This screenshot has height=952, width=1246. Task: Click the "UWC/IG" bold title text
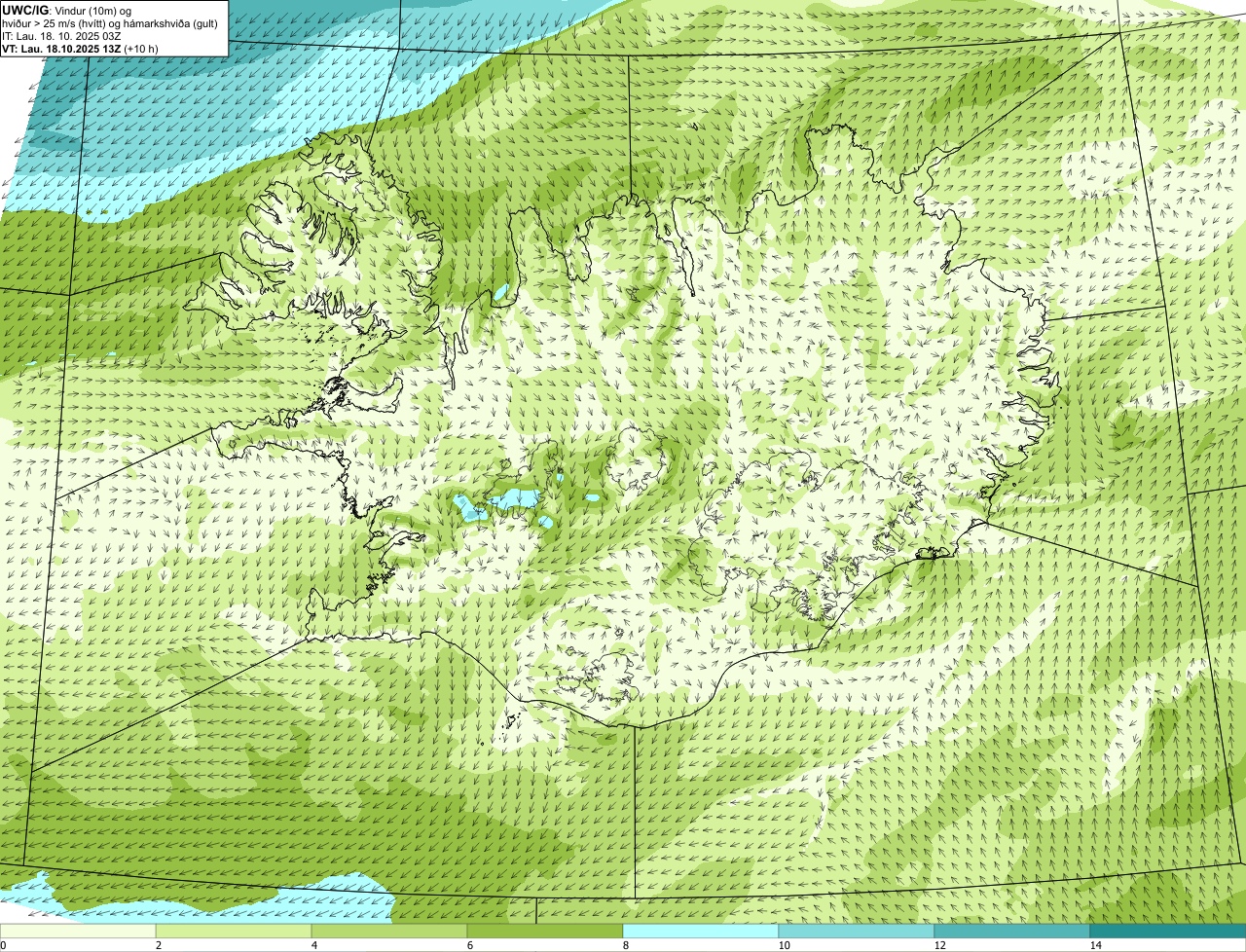25,10
